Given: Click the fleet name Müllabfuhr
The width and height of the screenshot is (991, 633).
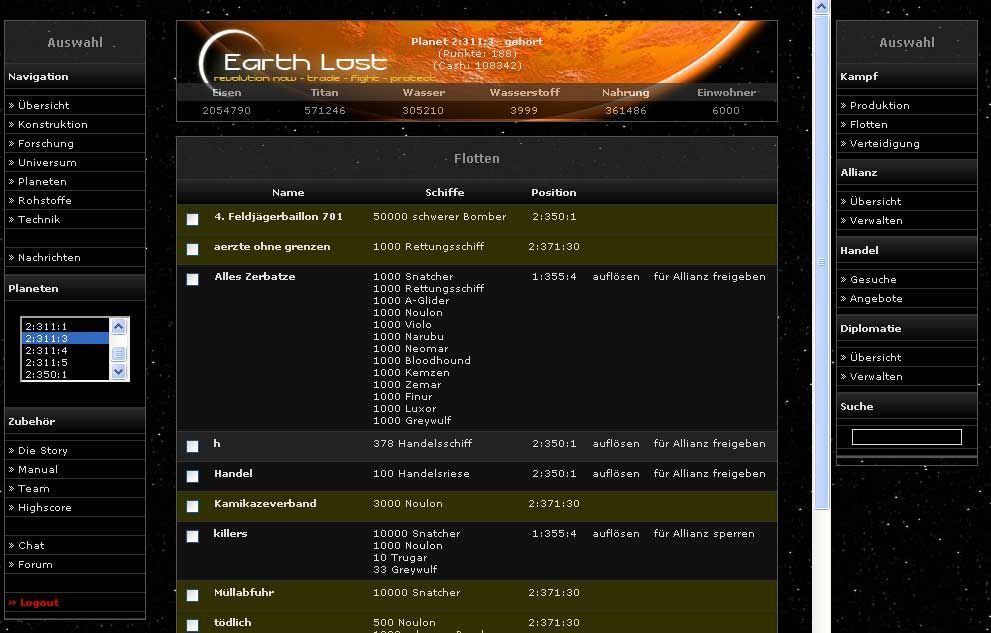Looking at the screenshot, I should click(x=244, y=593).
